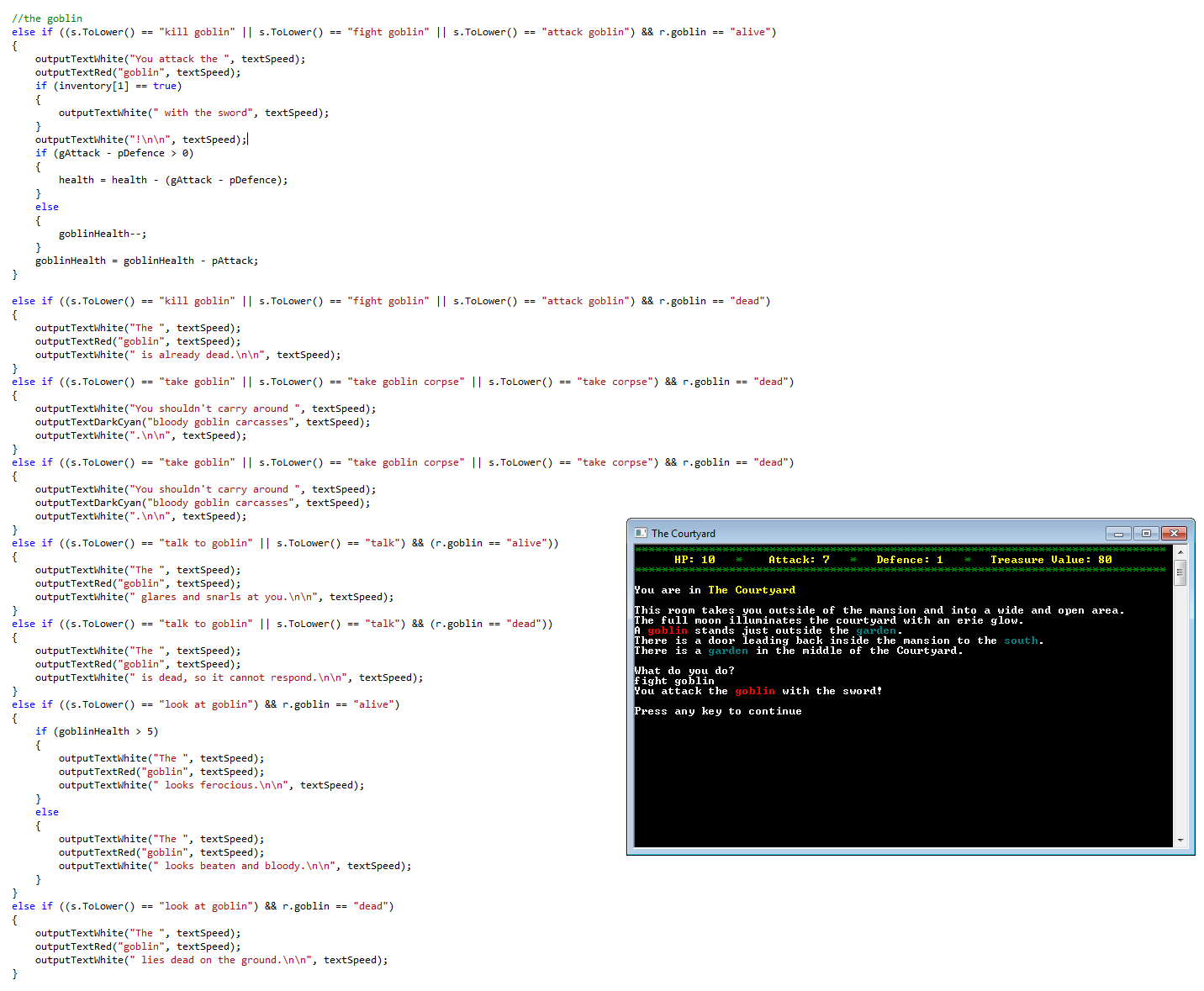
Task: Click the 'lies dead on the ground' code line
Action: [211, 960]
